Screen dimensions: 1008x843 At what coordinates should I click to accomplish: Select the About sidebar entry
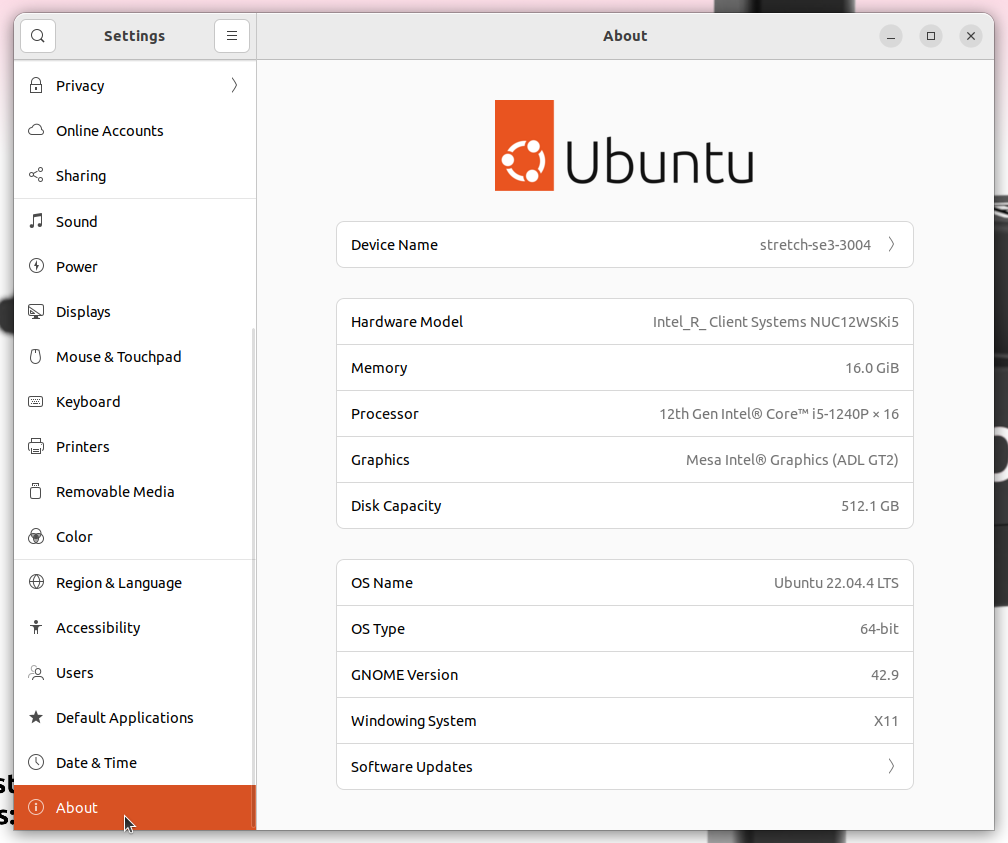tap(135, 808)
